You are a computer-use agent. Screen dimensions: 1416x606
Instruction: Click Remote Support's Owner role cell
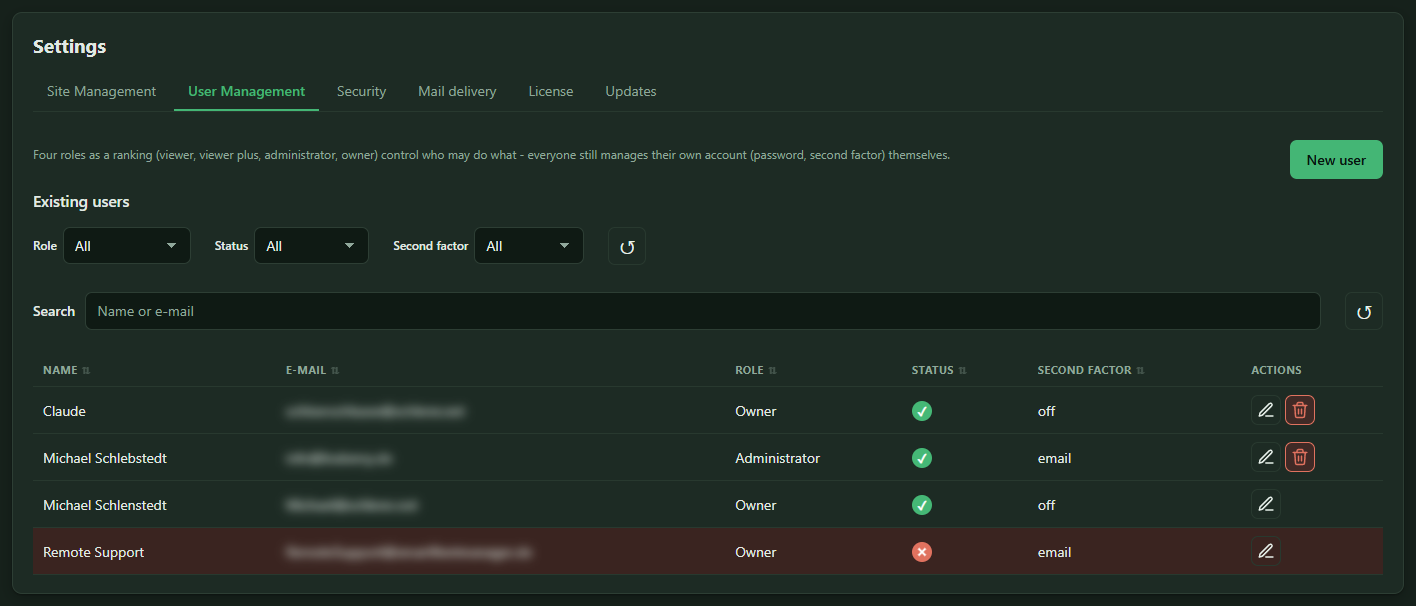pyautogui.click(x=756, y=552)
